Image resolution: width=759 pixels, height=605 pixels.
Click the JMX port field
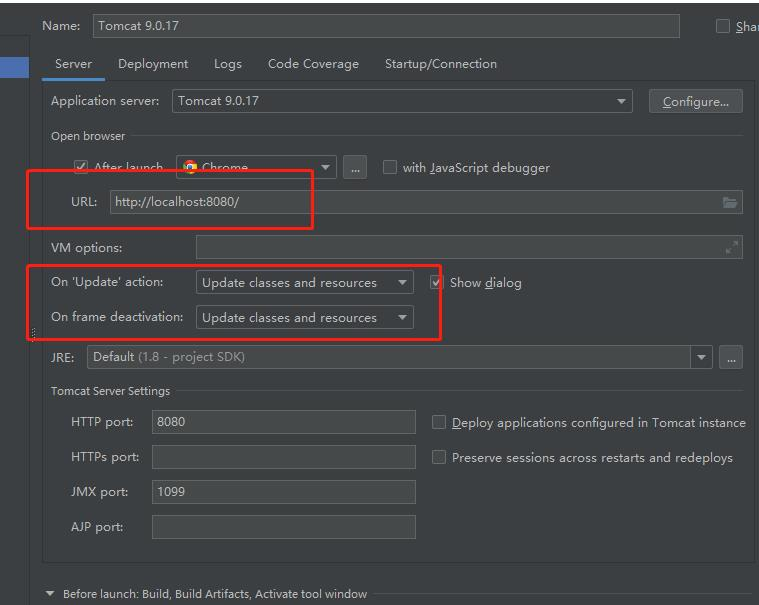(284, 492)
